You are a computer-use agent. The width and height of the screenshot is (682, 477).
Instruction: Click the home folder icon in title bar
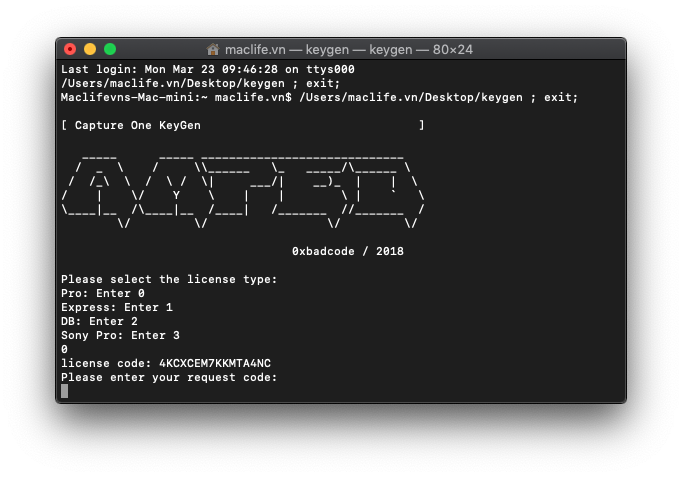[213, 49]
